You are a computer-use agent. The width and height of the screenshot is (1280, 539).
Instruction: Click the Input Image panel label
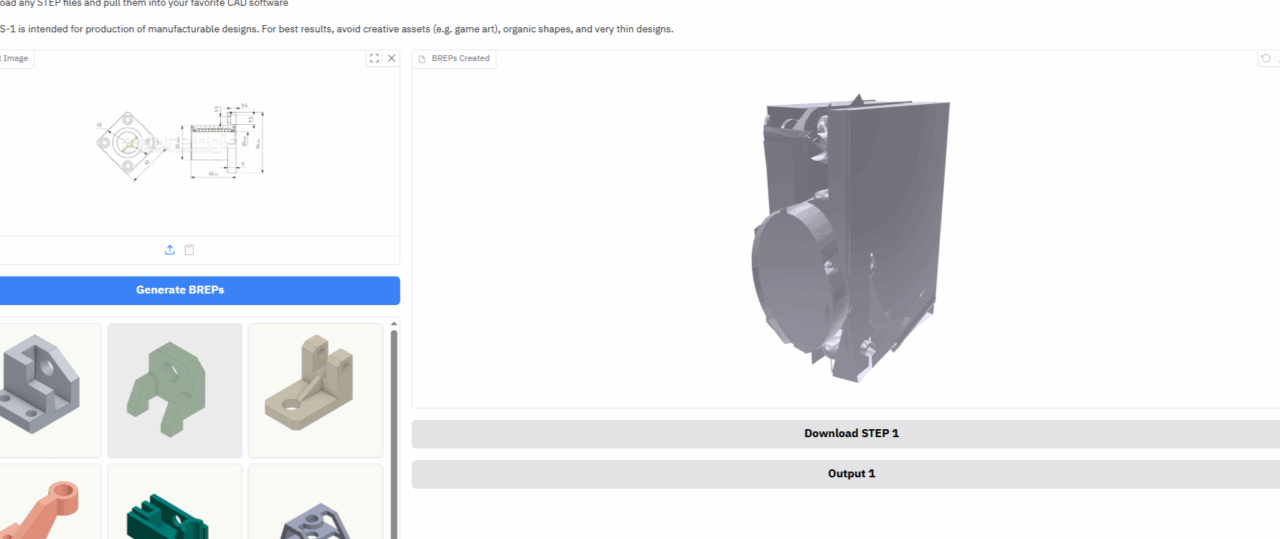[x=14, y=59]
